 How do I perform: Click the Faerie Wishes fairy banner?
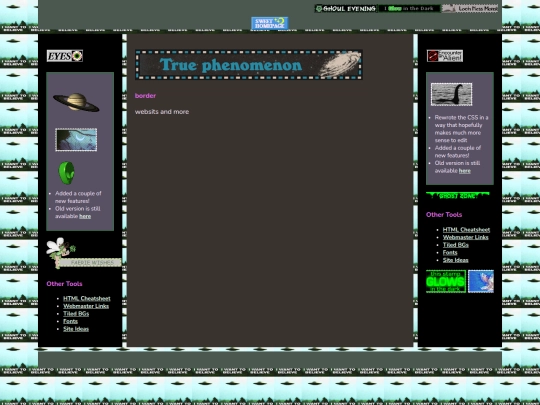[x=84, y=253]
